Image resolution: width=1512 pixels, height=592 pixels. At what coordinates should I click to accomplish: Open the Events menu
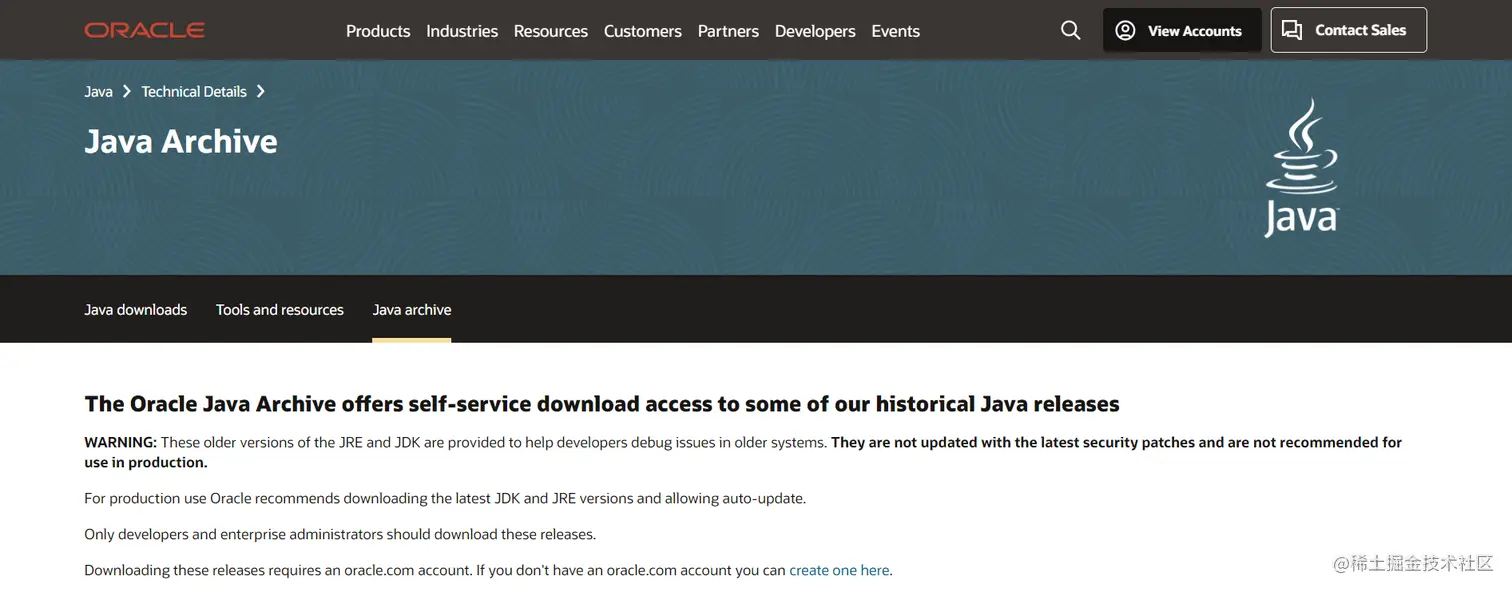895,31
